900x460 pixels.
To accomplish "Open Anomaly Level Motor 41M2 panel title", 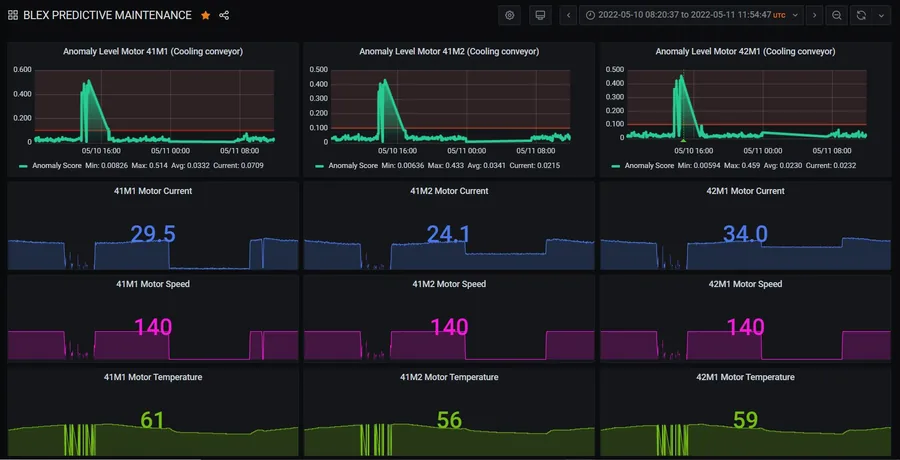I will (449, 51).
